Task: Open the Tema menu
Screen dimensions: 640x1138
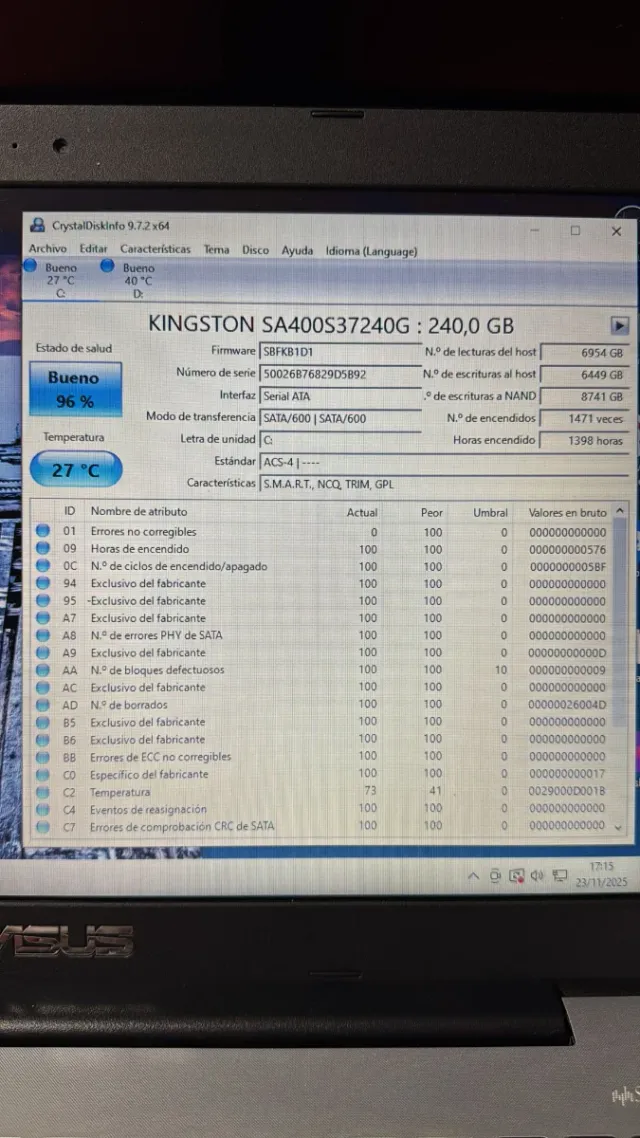Action: 216,250
